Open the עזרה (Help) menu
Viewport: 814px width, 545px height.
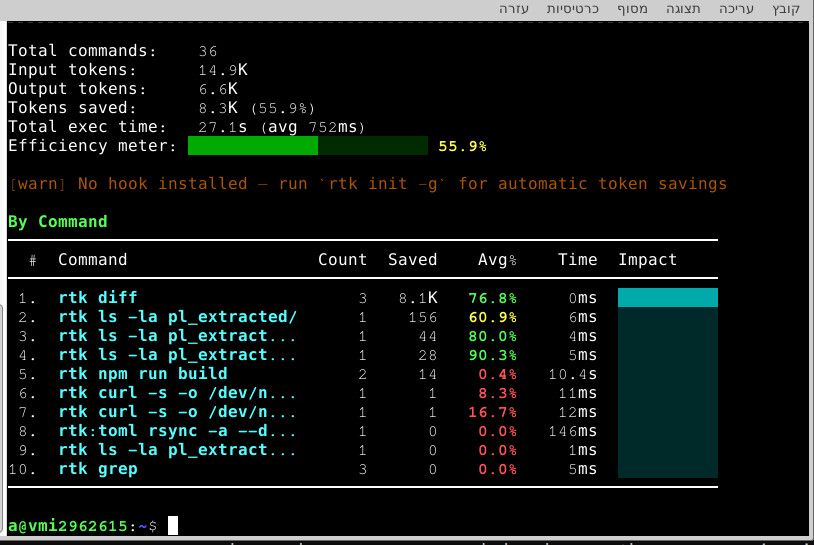tap(513, 9)
